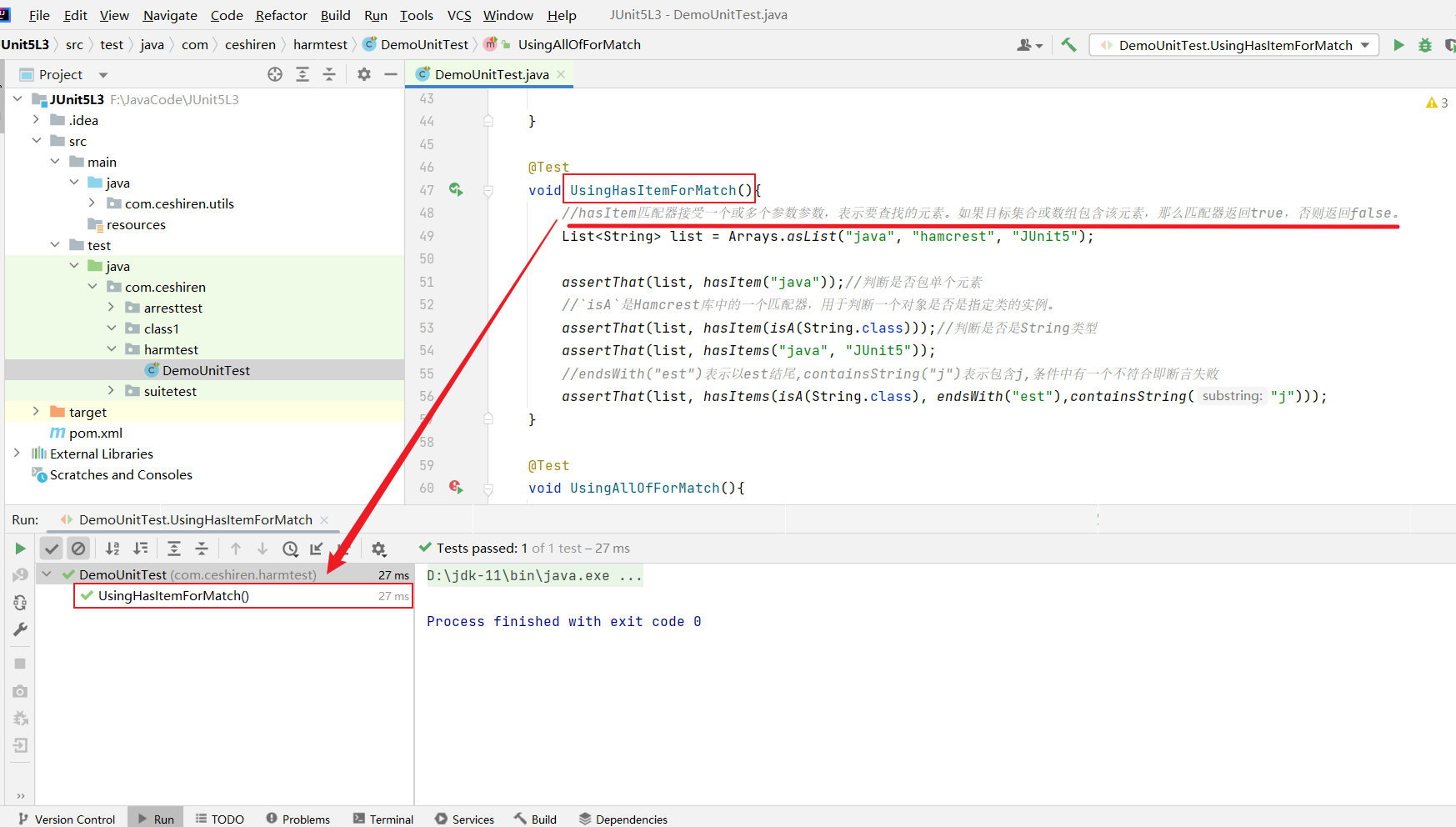Click Select Opened File target icon
The height and width of the screenshot is (827, 1456).
[275, 74]
